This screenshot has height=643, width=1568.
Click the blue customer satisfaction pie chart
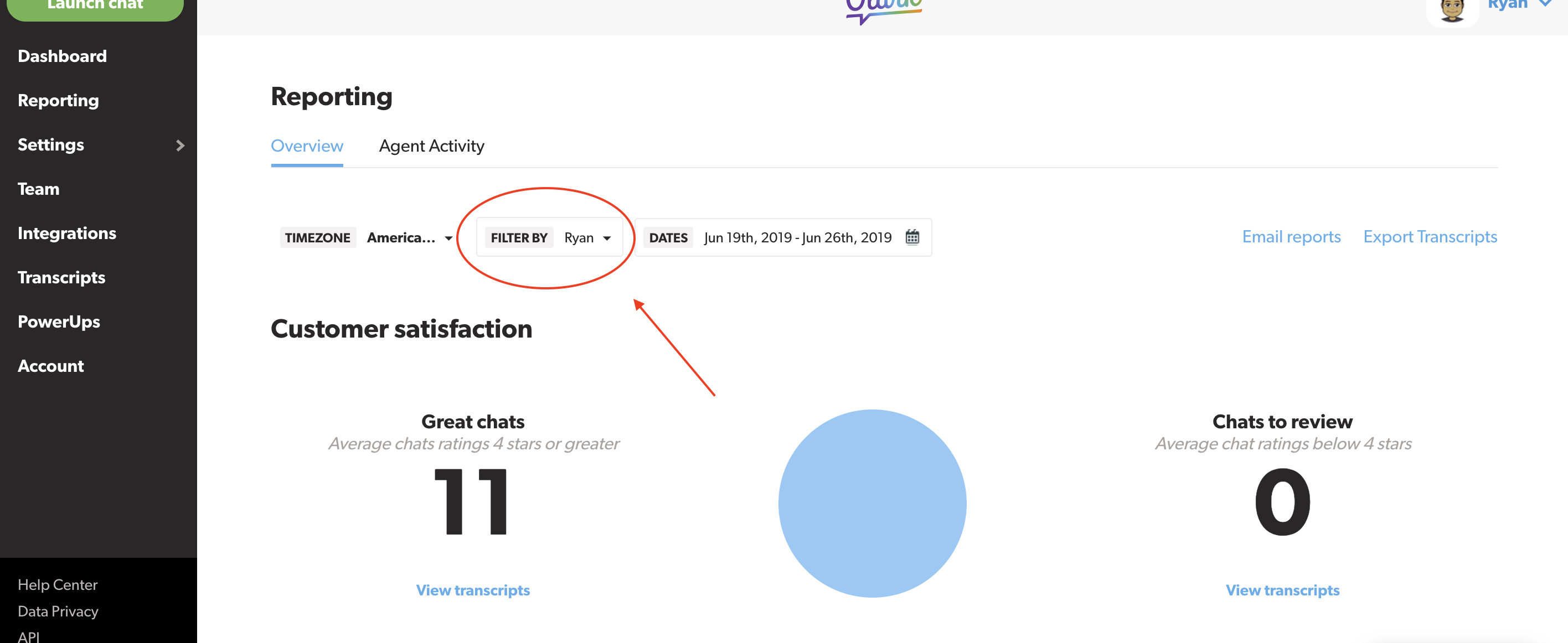point(871,503)
